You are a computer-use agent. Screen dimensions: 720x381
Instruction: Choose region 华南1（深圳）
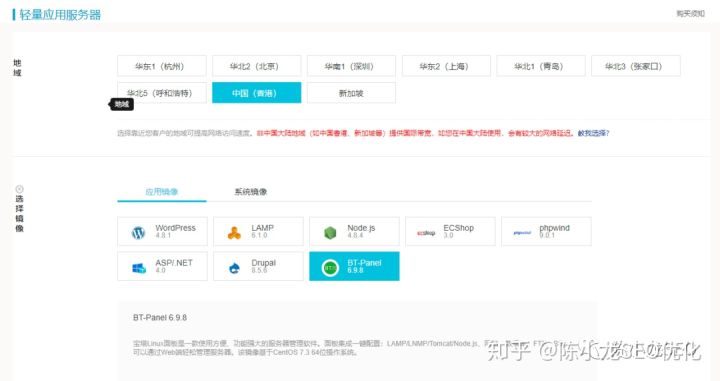click(x=351, y=66)
